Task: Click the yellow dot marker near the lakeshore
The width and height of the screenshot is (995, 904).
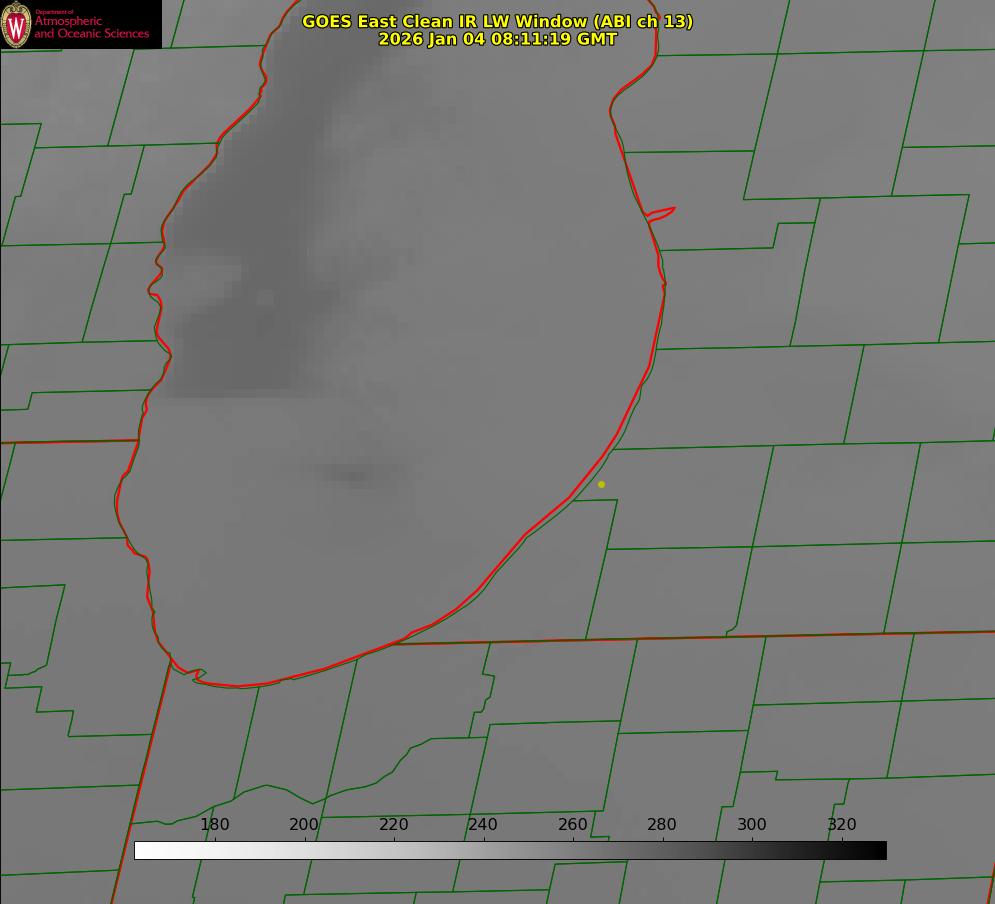Action: point(601,484)
